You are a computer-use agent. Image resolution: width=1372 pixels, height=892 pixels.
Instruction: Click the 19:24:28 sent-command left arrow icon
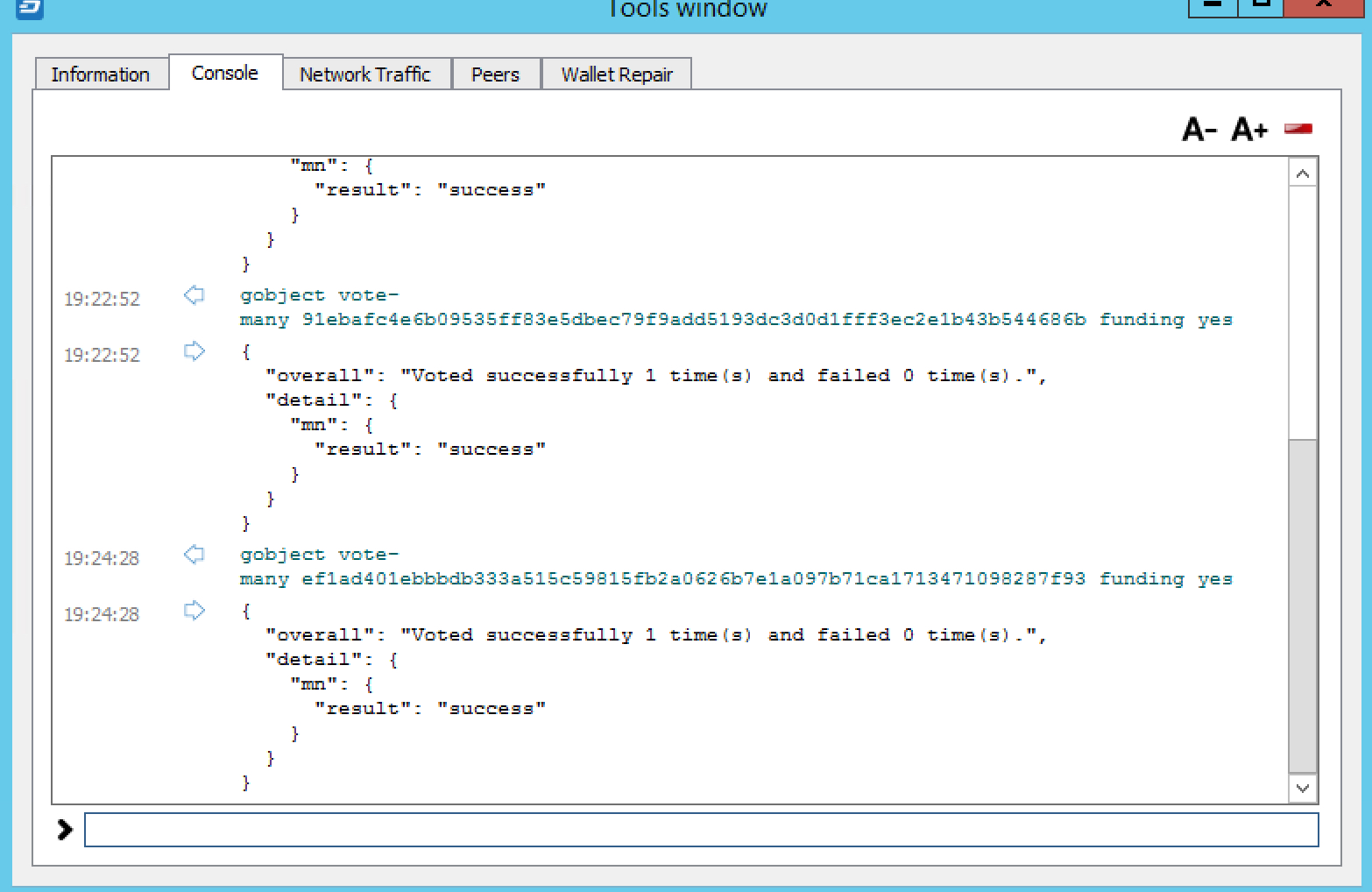pos(194,555)
